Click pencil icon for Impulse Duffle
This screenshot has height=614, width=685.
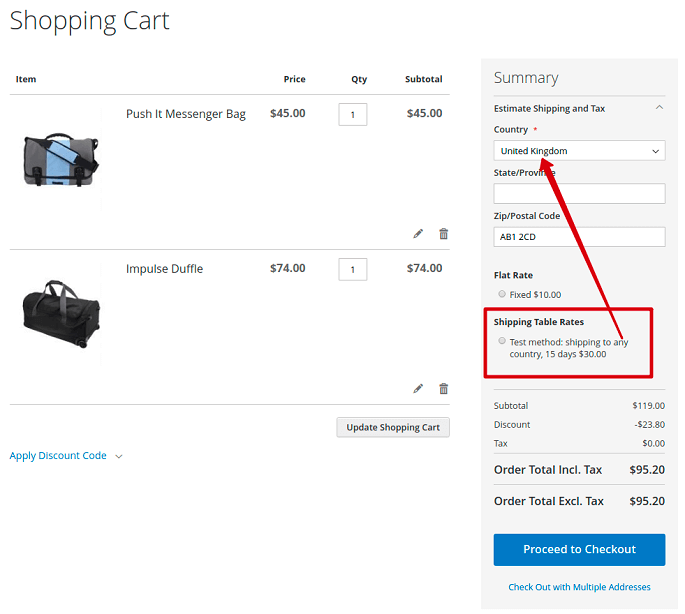click(418, 389)
